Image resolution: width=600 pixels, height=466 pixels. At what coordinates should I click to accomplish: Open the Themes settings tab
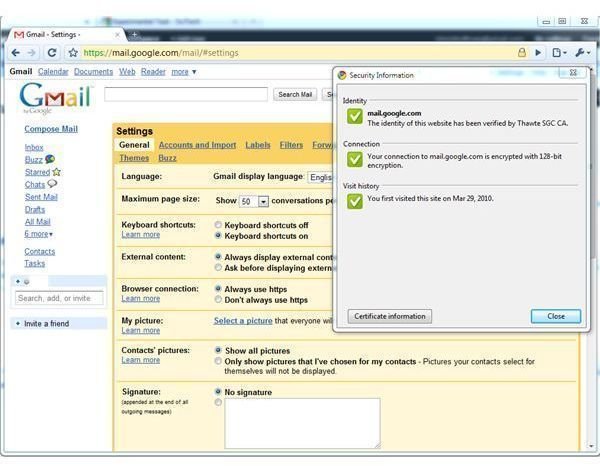[134, 158]
